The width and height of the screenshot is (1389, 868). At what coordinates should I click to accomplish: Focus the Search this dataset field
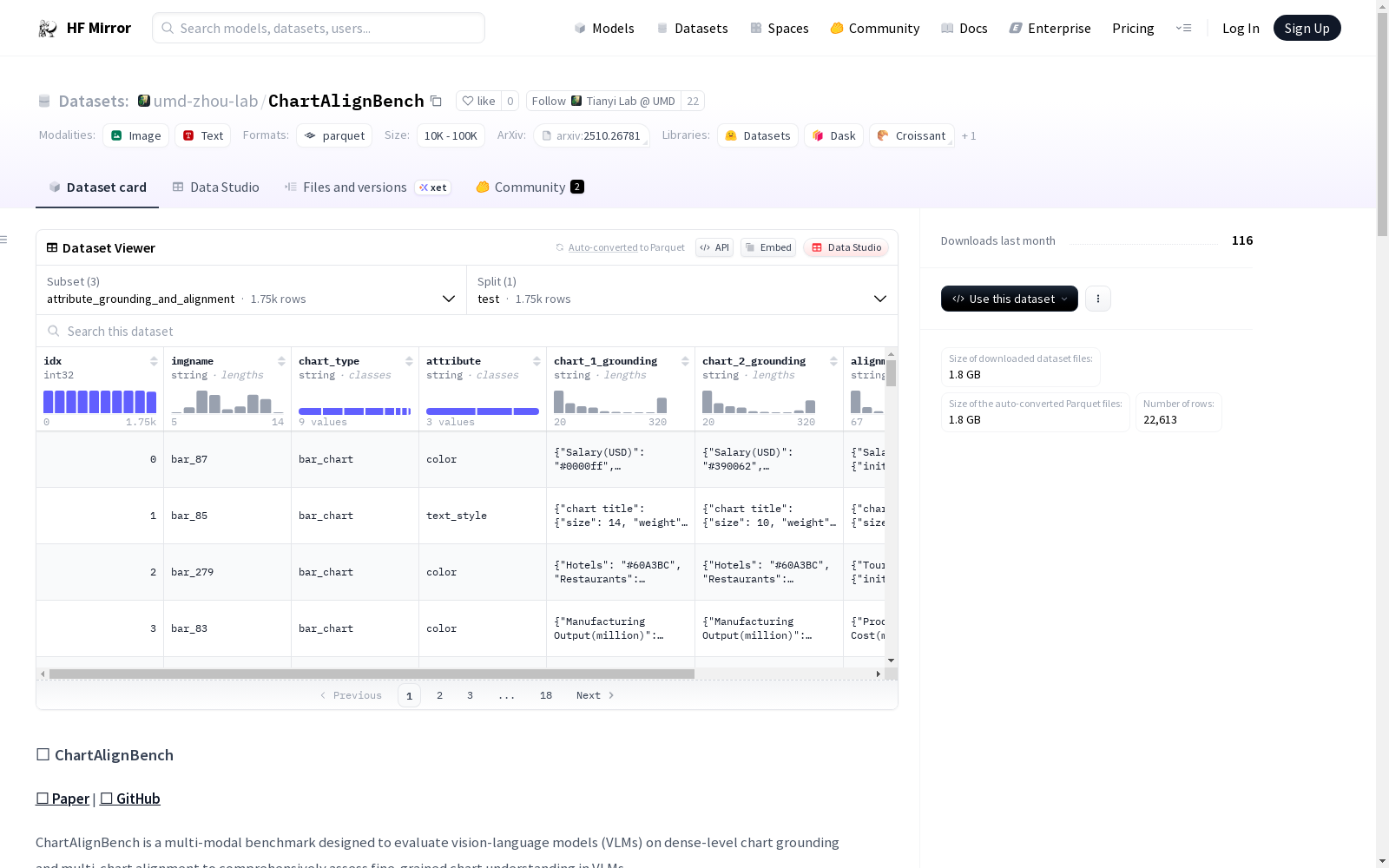pos(467,331)
